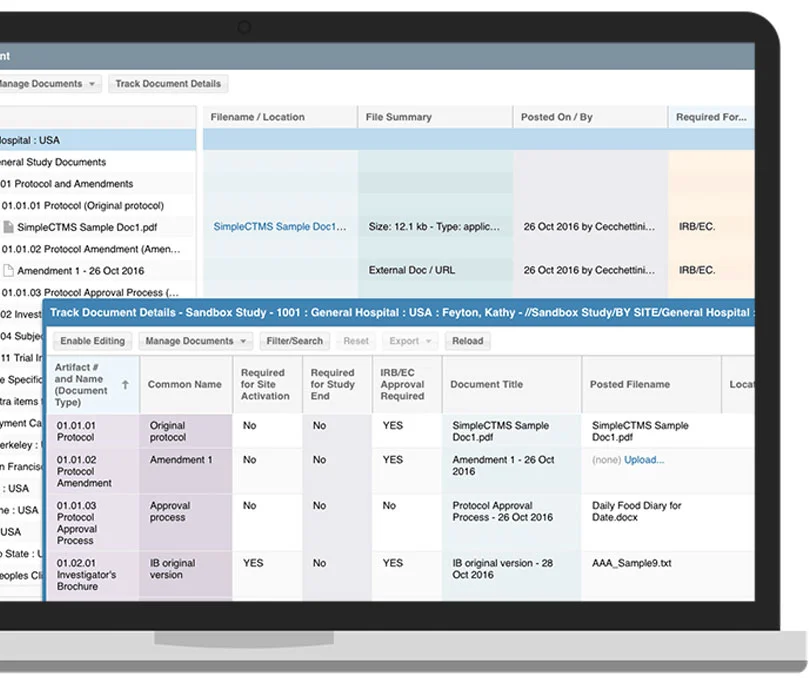The width and height of the screenshot is (809, 678).
Task: Click the Reload button
Action: point(467,341)
